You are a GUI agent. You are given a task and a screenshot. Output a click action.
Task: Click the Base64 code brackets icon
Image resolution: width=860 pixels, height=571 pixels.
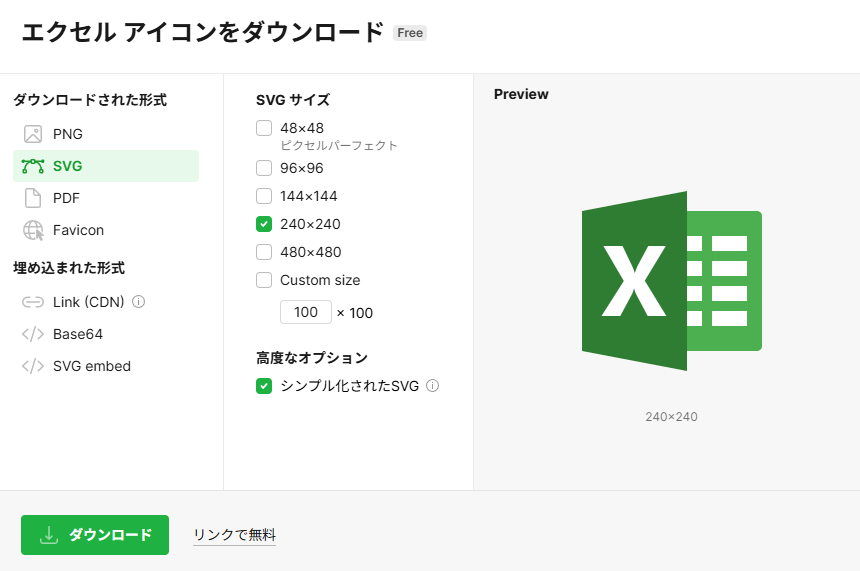click(33, 334)
